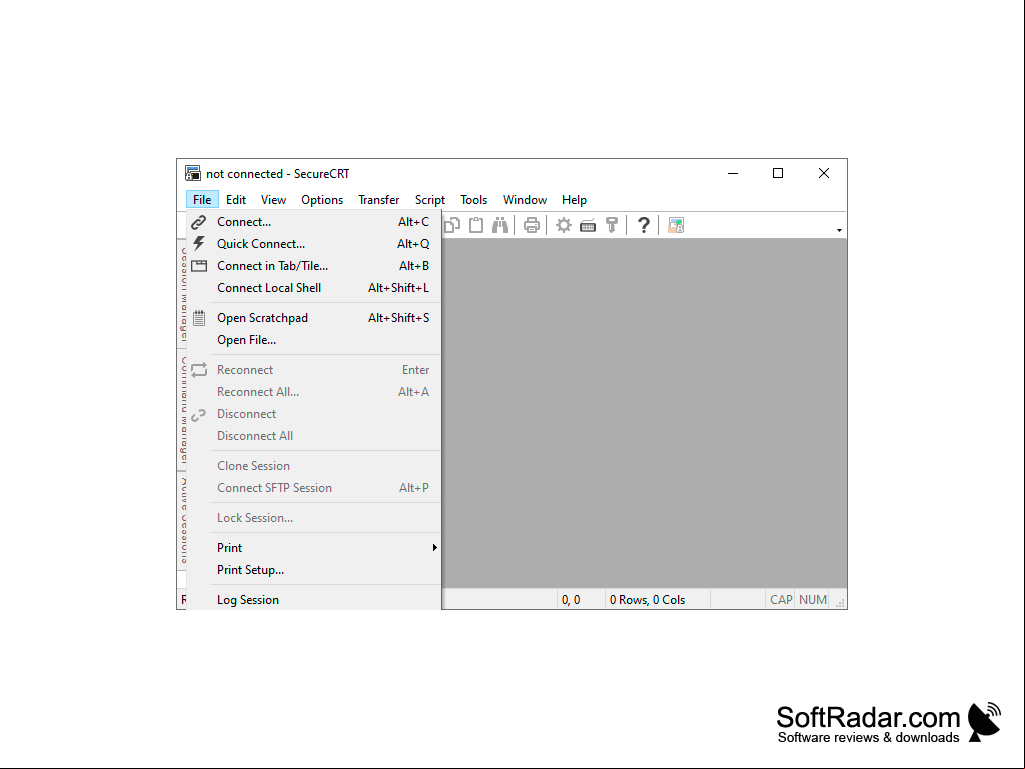The height and width of the screenshot is (769, 1025).
Task: Click the Quick Connect lightning icon
Action: [199, 244]
